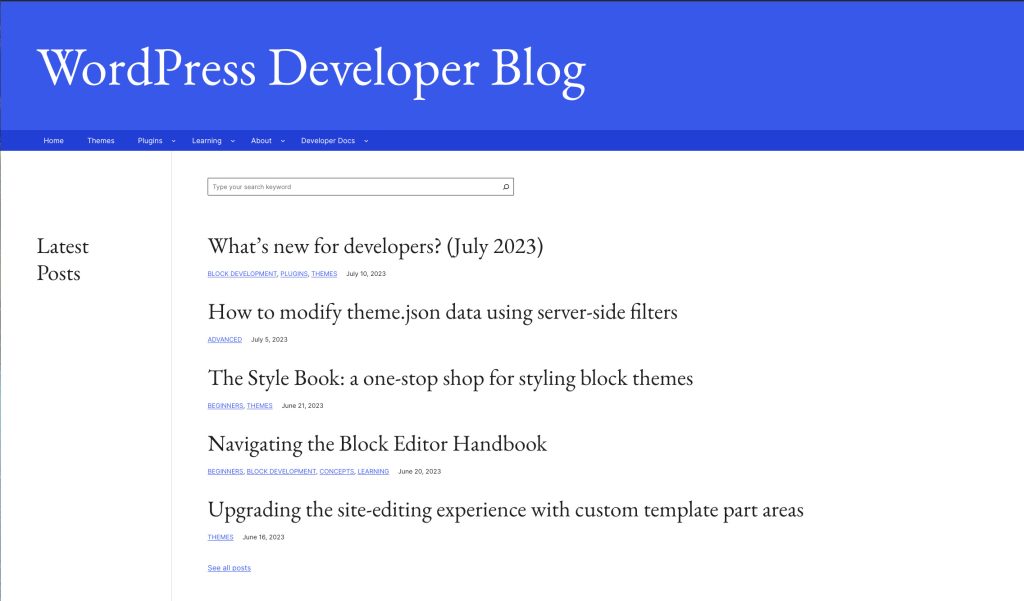
Task: Open the theme.json server-side filters post
Action: 443,312
